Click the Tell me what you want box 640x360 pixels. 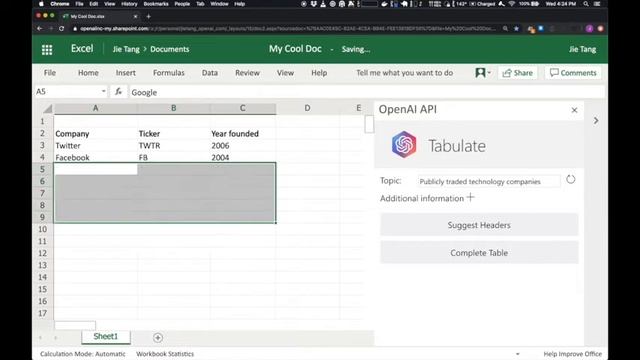[404, 73]
